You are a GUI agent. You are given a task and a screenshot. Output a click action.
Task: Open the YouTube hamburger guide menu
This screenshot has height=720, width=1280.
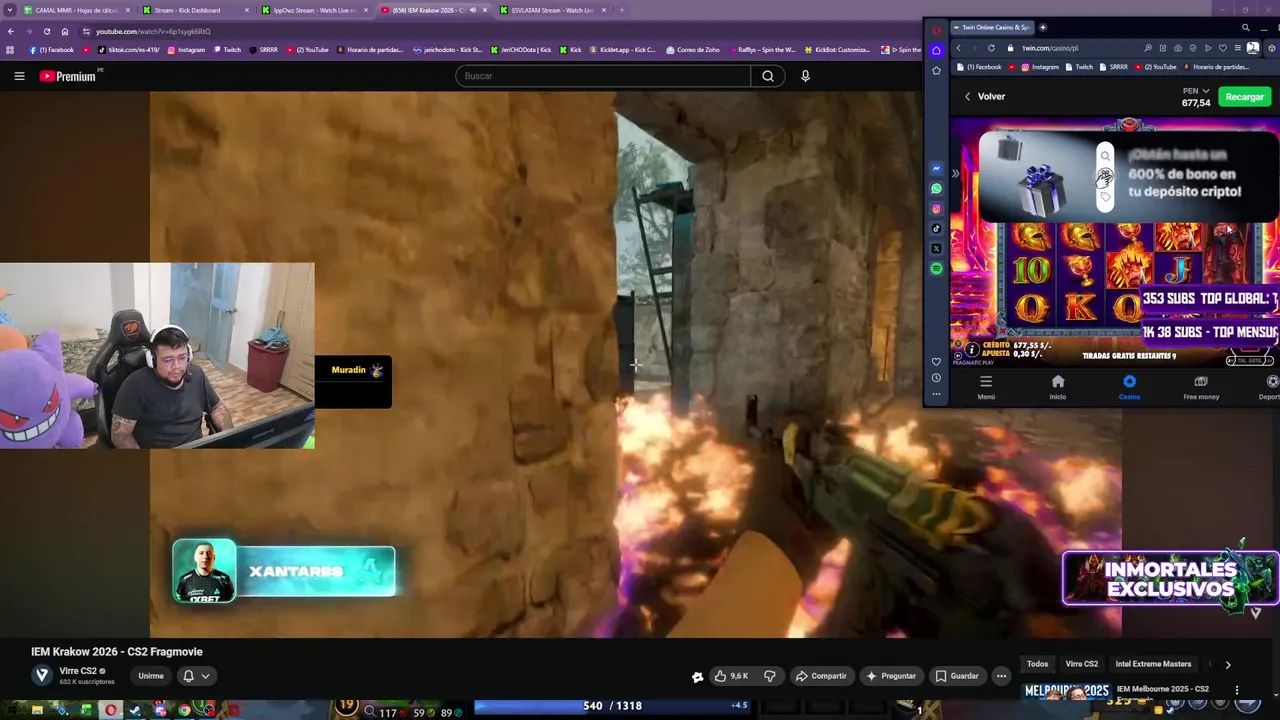point(19,76)
